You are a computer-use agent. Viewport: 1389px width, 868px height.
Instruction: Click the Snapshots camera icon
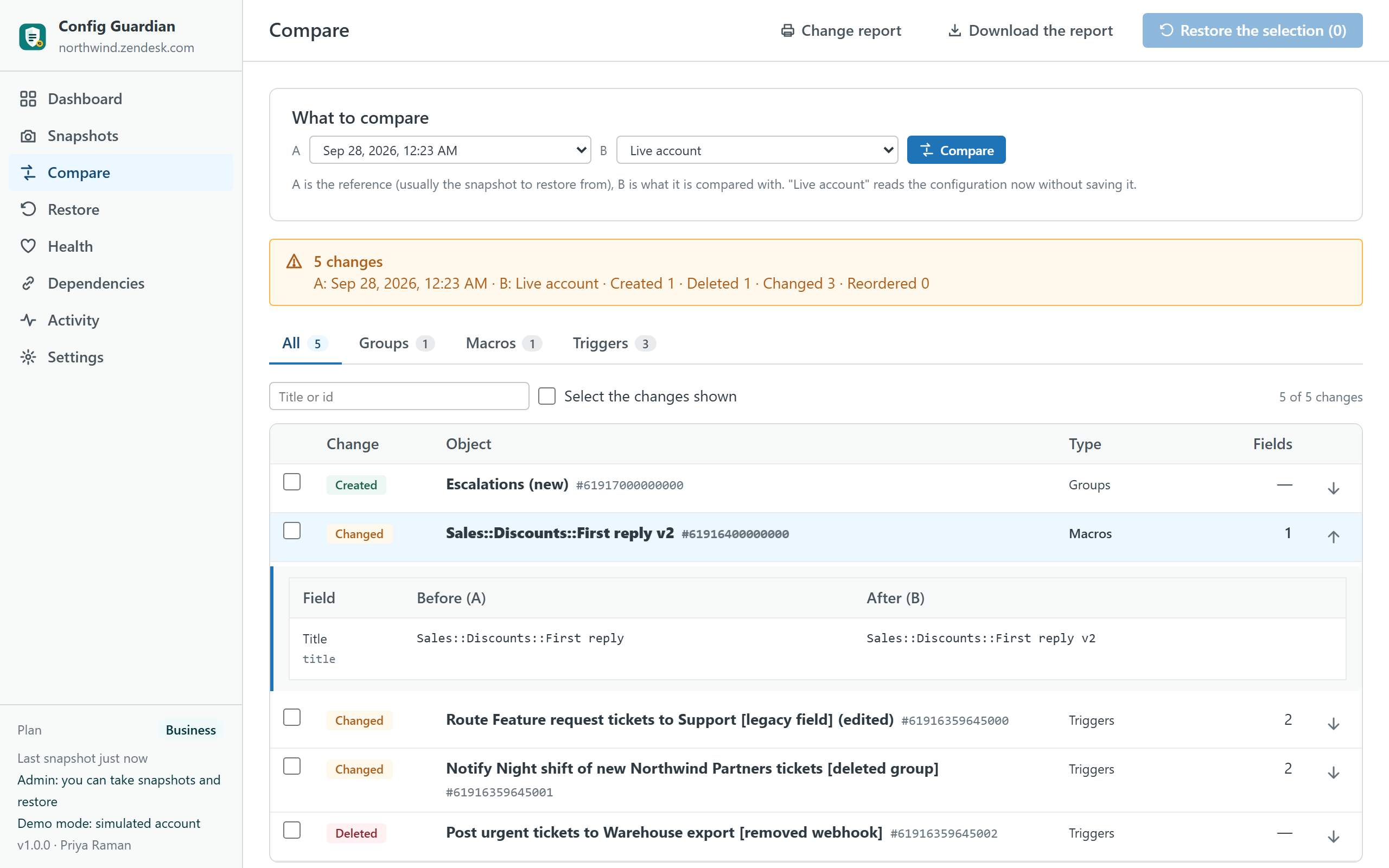(x=28, y=136)
